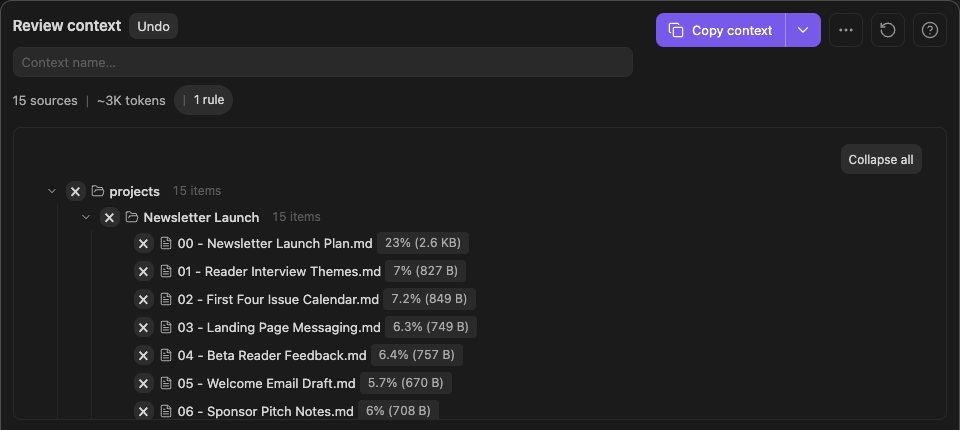Select the Newsletter Launch folder name

[201, 217]
